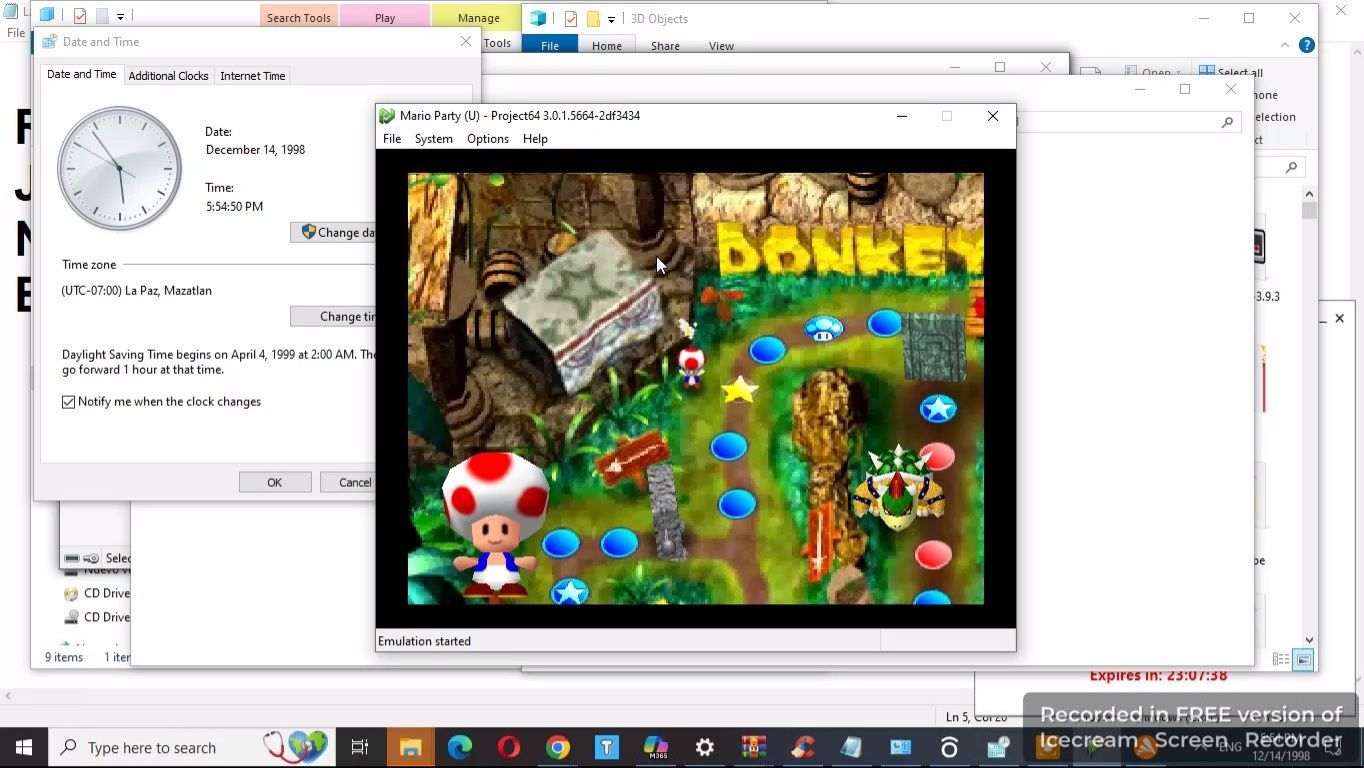The width and height of the screenshot is (1364, 768).
Task: Launch Opera browser from the taskbar
Action: pos(509,747)
